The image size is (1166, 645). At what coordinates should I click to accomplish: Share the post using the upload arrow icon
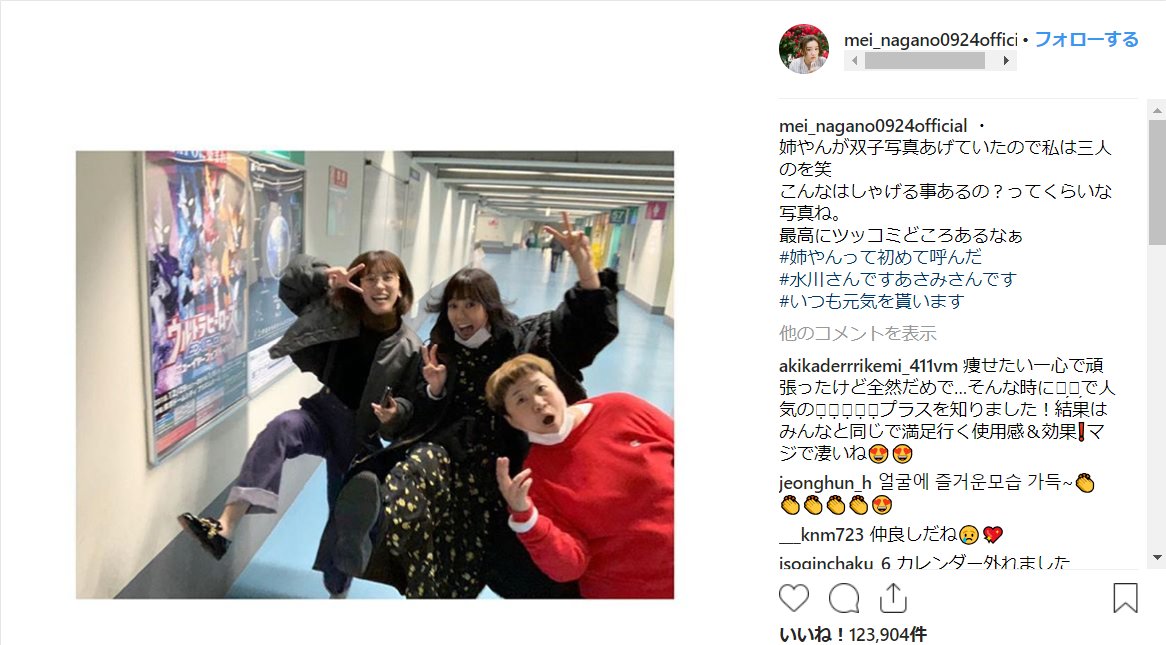(893, 598)
